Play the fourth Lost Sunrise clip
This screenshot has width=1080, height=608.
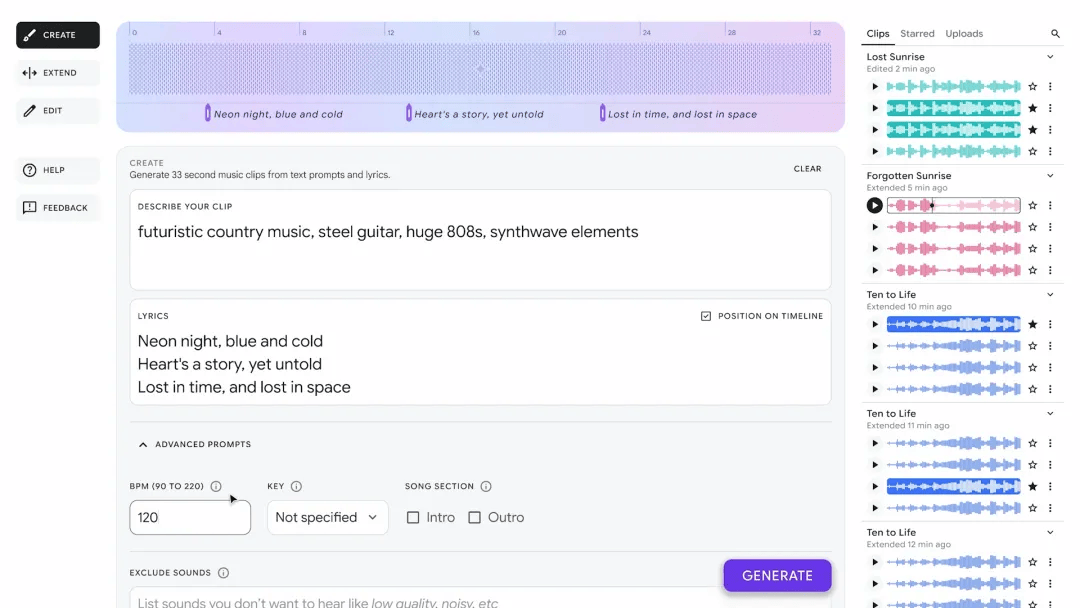click(x=875, y=151)
